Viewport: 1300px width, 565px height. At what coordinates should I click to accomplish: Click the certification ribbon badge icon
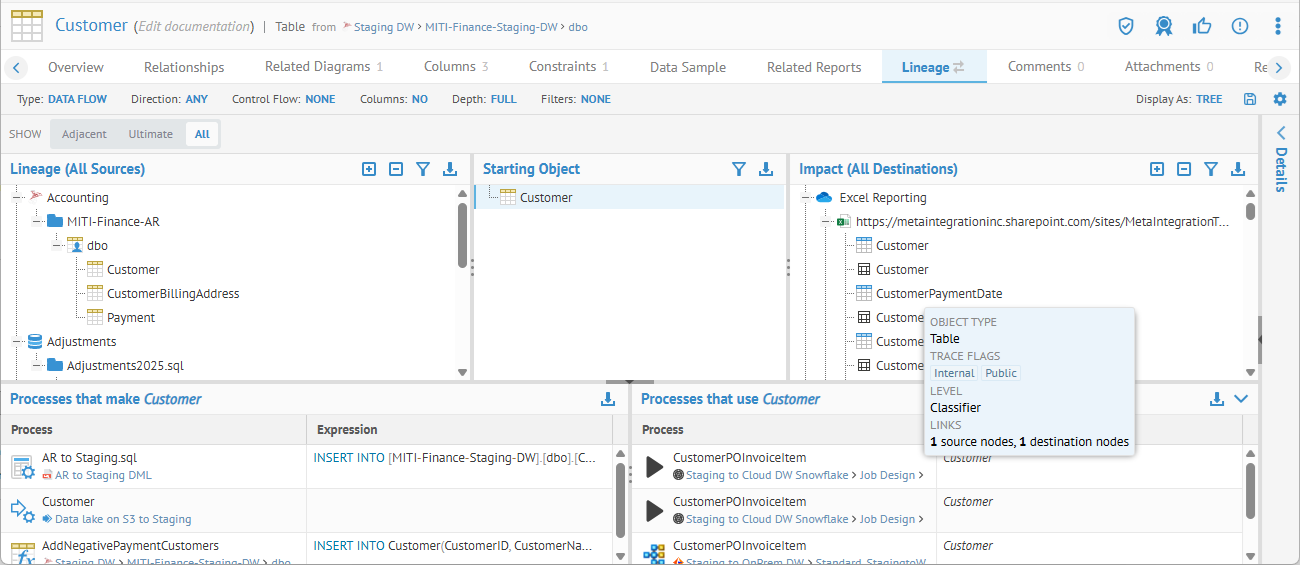tap(1163, 26)
